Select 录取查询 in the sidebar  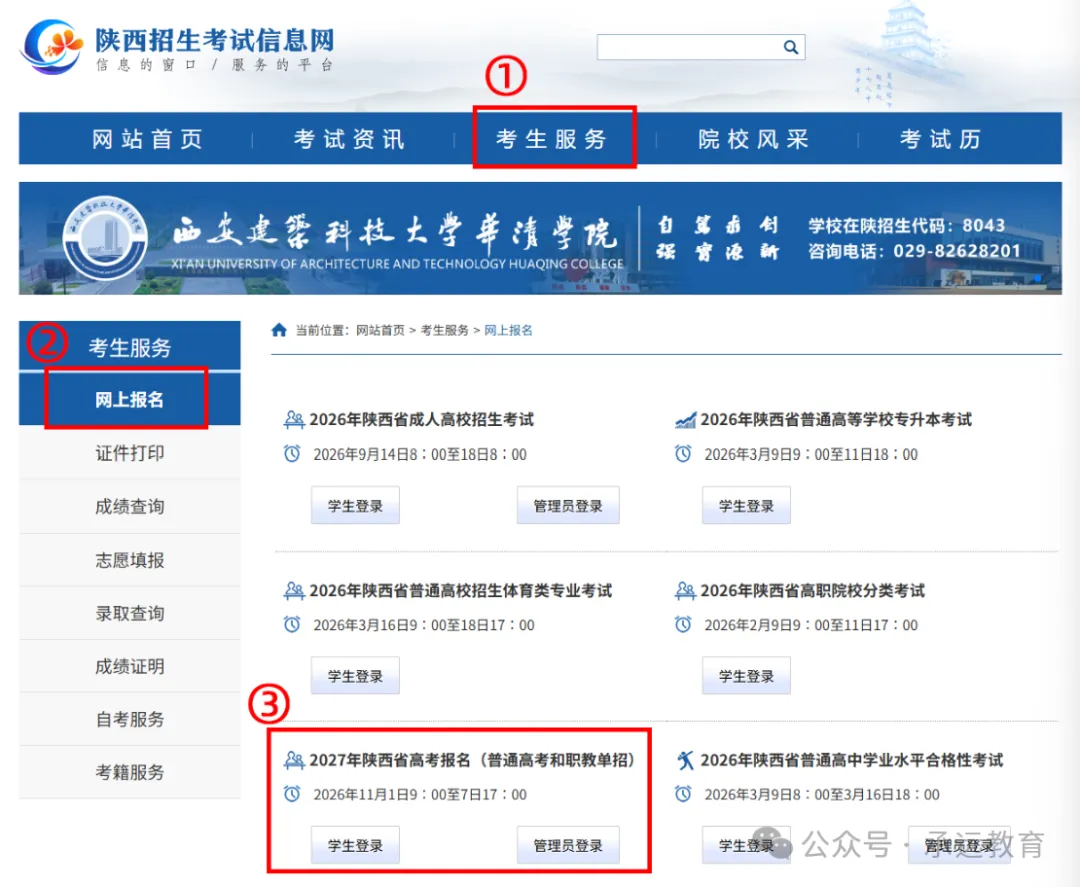tap(129, 614)
